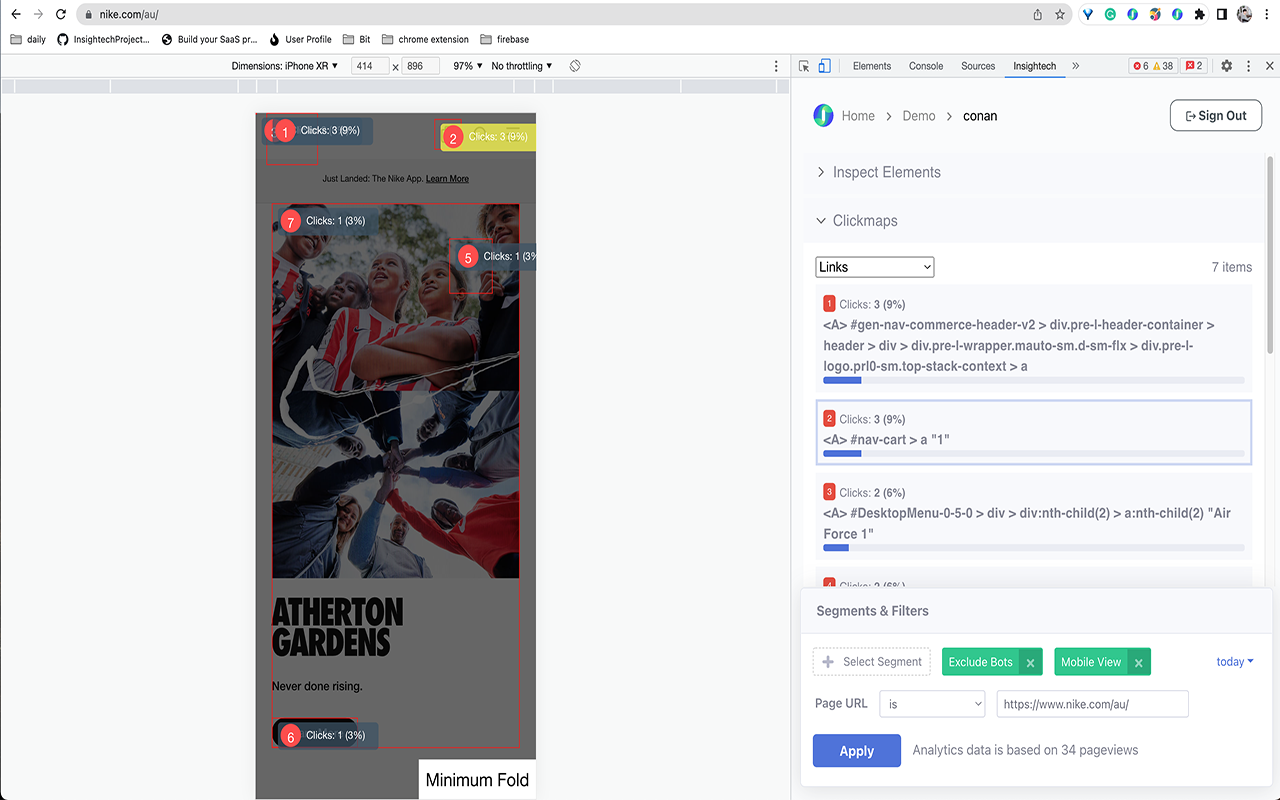
Task: Click the device toolbar toggle icon
Action: click(823, 65)
